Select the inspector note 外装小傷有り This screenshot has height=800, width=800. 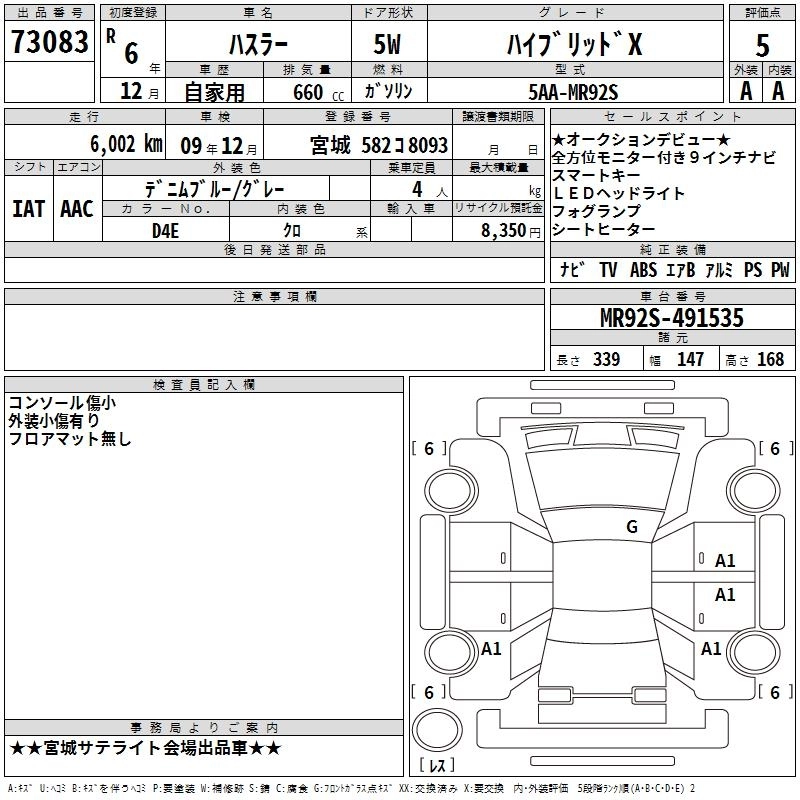[x=54, y=421]
